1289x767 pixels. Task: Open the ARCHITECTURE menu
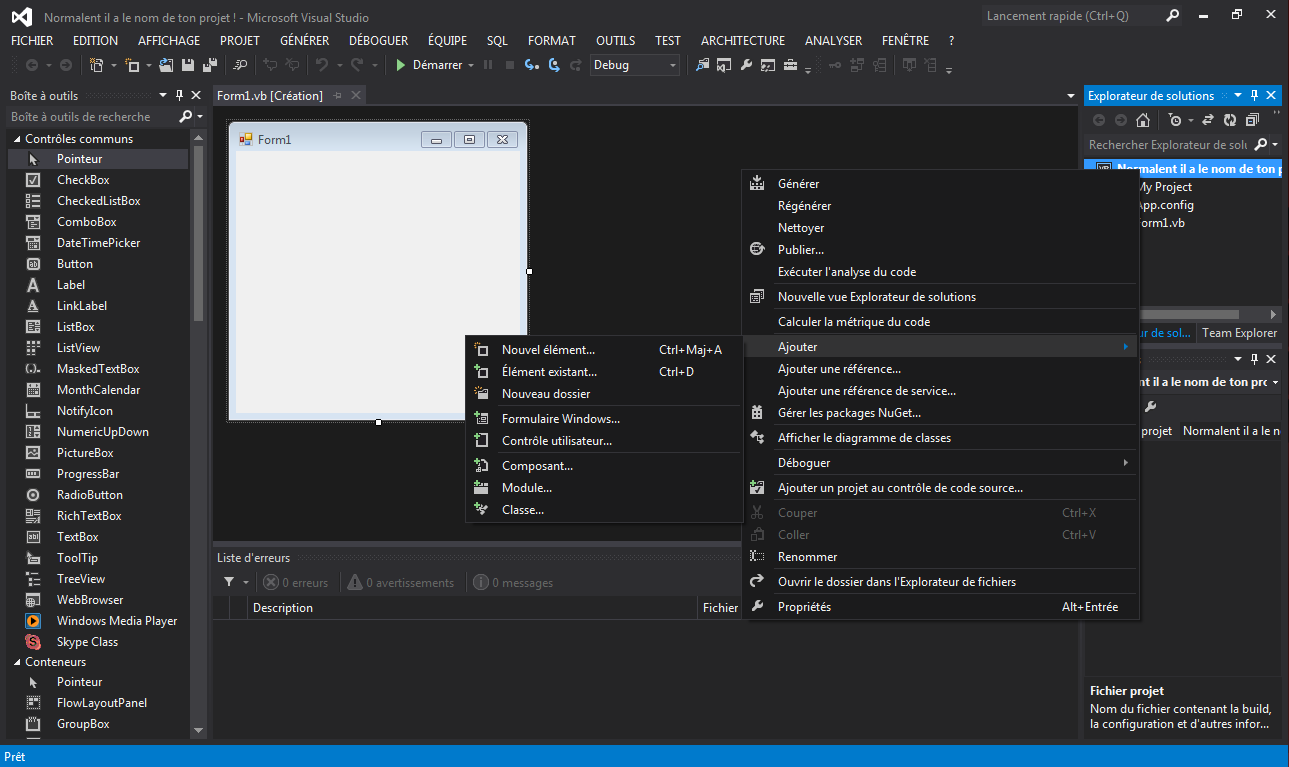[743, 41]
